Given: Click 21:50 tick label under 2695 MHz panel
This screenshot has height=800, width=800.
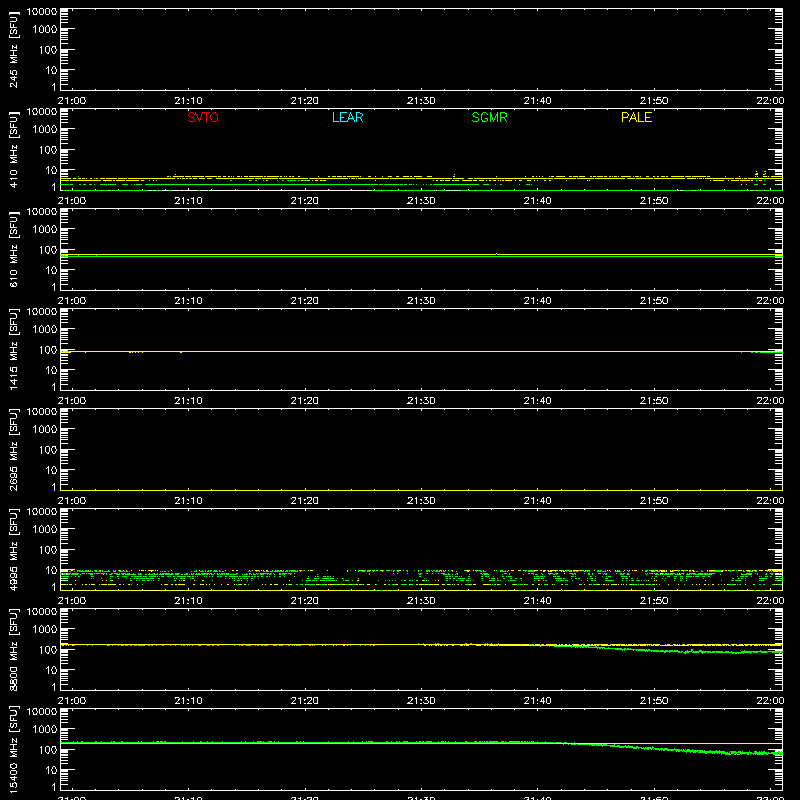Looking at the screenshot, I should (654, 501).
